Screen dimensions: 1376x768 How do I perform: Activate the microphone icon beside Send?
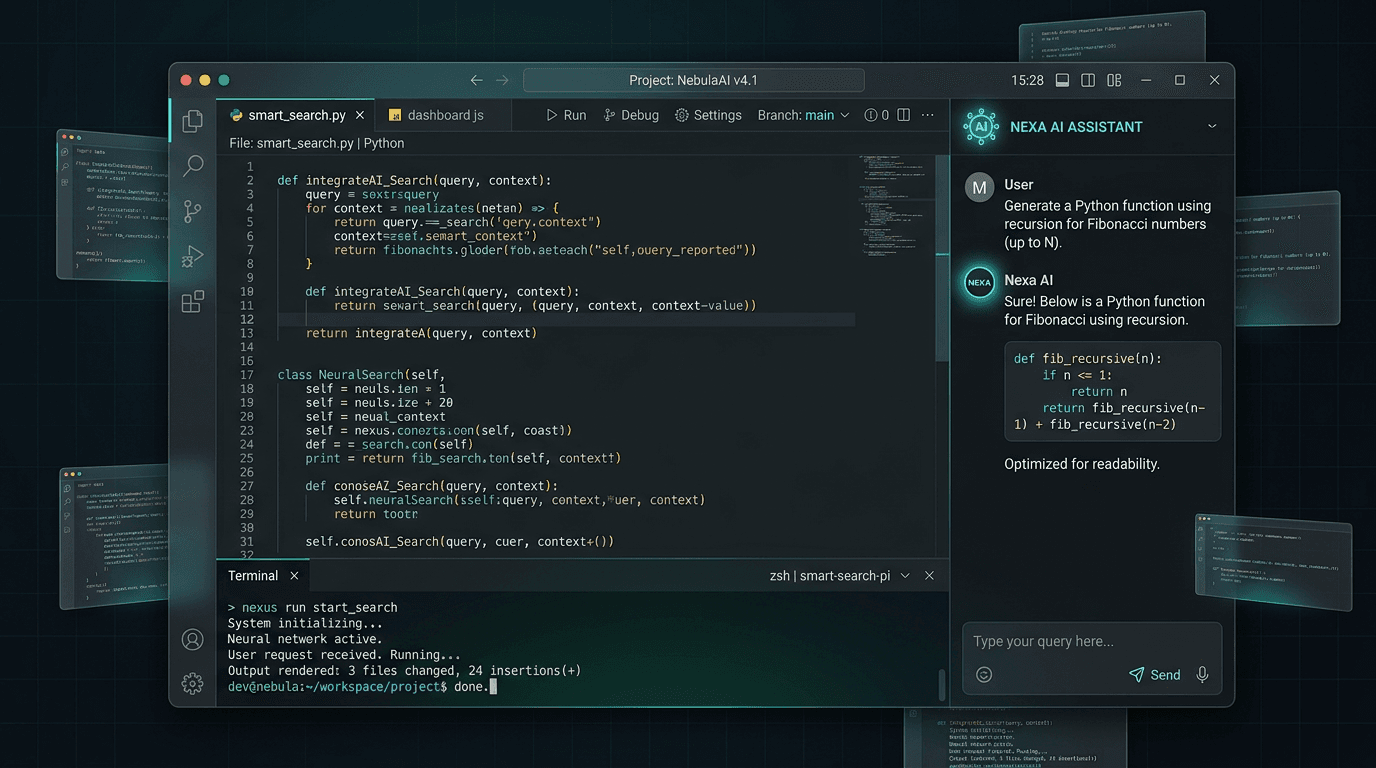pyautogui.click(x=1202, y=674)
